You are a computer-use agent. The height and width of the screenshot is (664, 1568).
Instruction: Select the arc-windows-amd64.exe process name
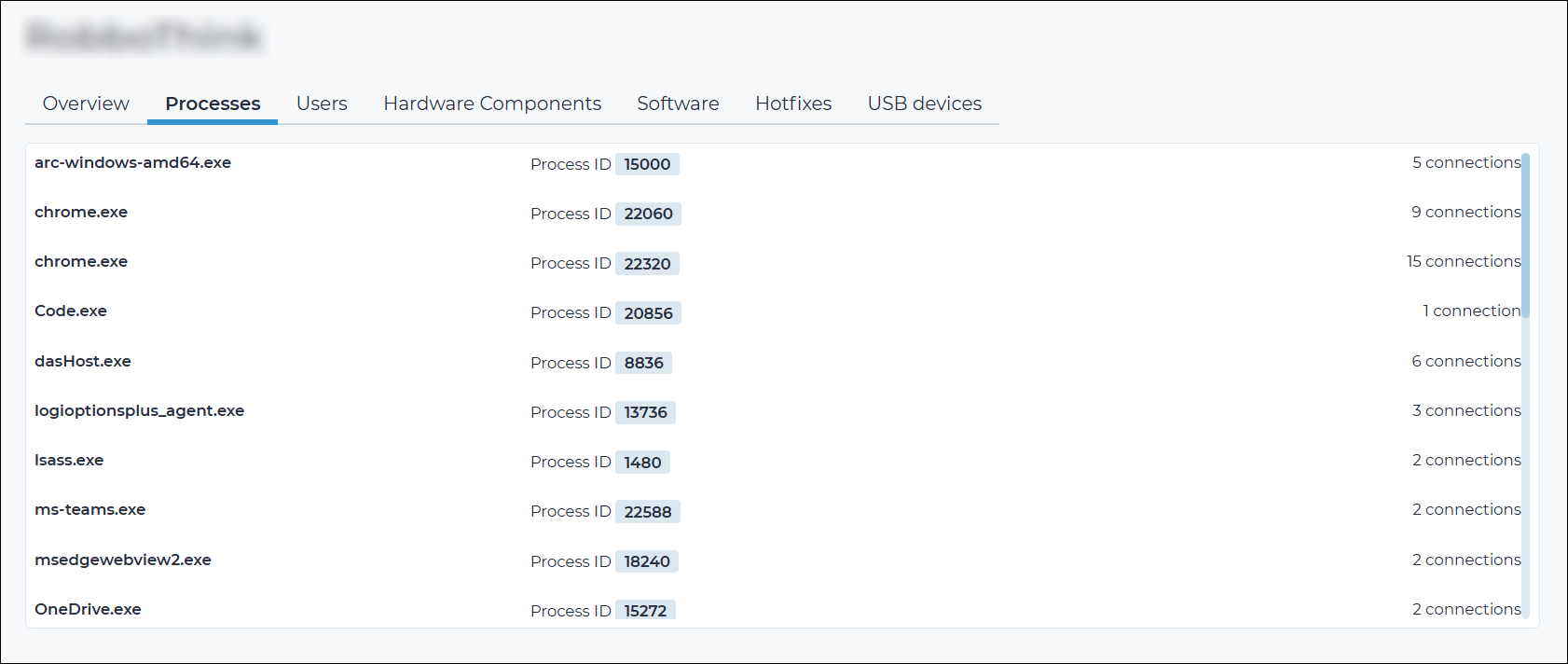[132, 162]
